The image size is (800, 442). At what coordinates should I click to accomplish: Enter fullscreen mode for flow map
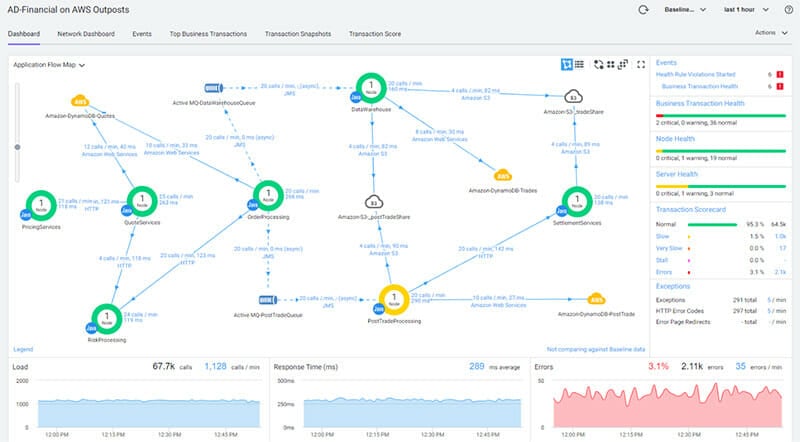coord(641,64)
